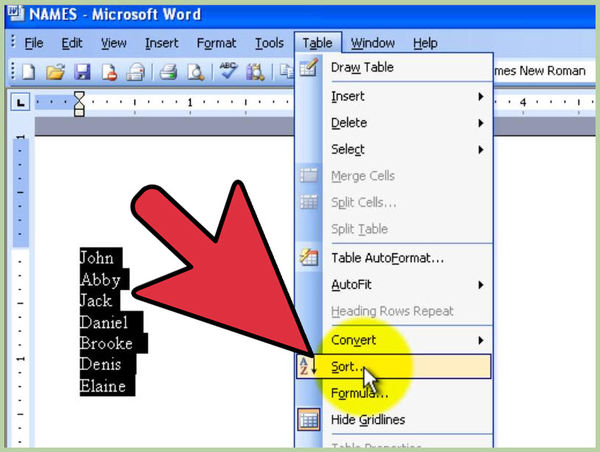Open the Help menu

pyautogui.click(x=425, y=43)
